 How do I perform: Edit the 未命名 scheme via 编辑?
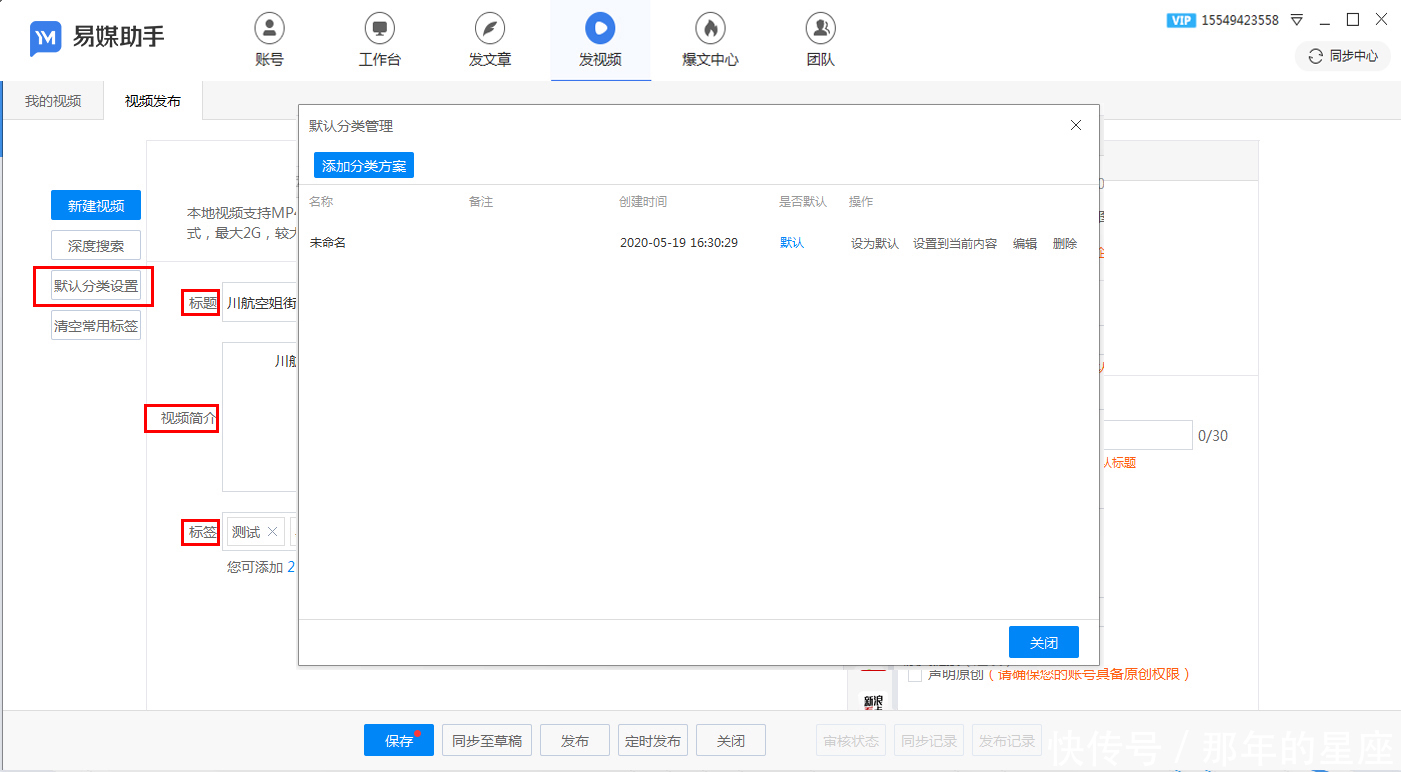tap(1024, 242)
